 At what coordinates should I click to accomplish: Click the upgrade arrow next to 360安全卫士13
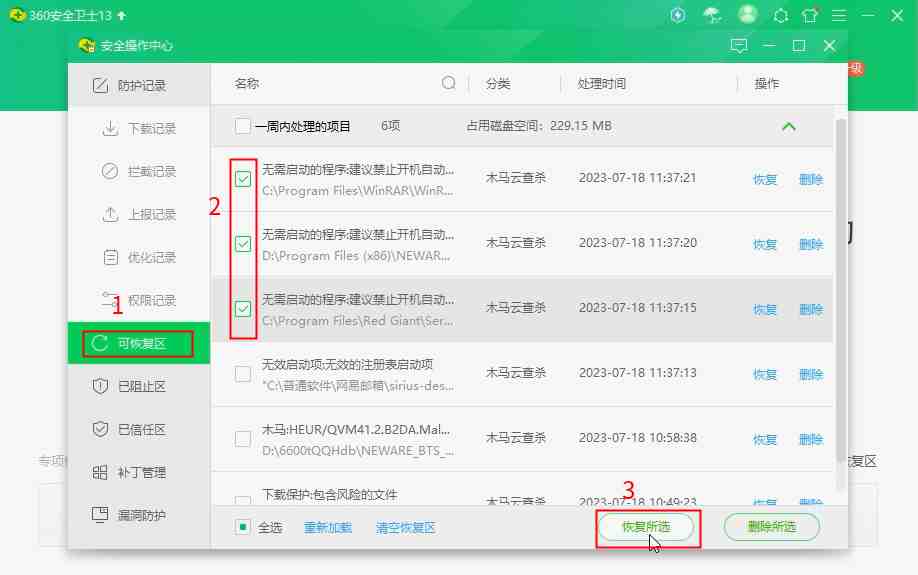(x=122, y=16)
